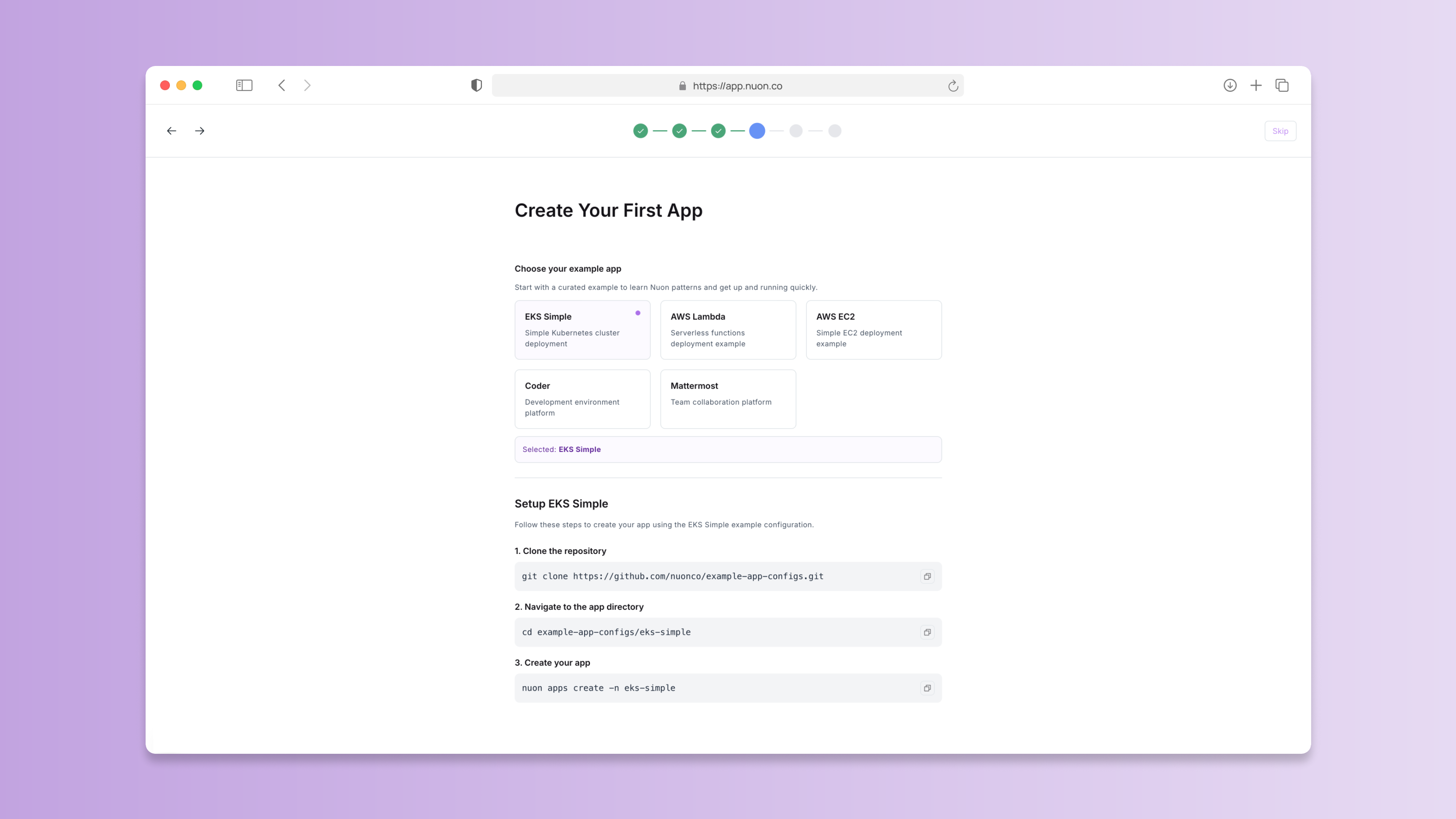Select the last gray step indicator
The image size is (1456, 819).
point(835,131)
